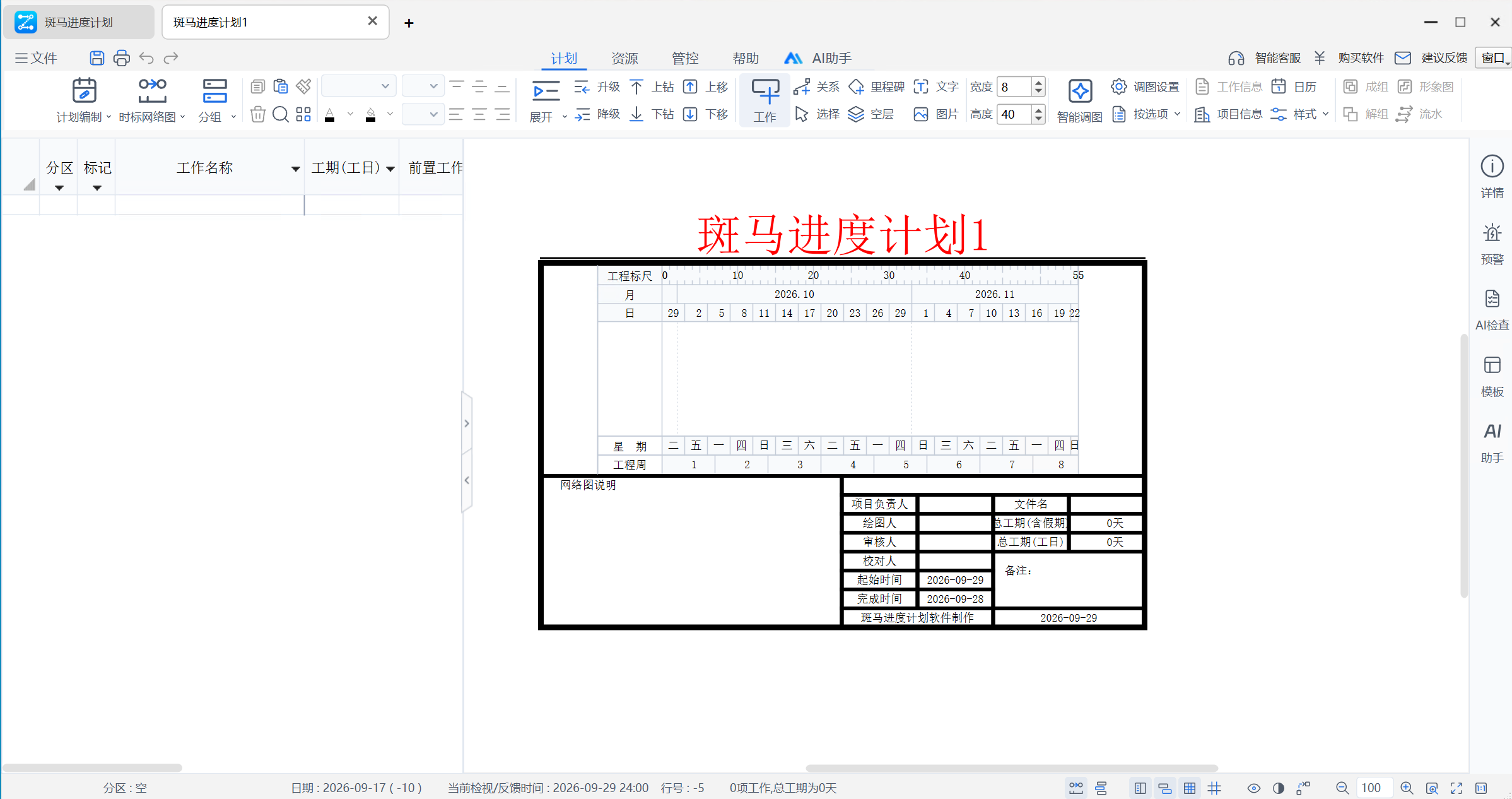Collapse the table panel with the splitter's left arrow

tap(467, 480)
